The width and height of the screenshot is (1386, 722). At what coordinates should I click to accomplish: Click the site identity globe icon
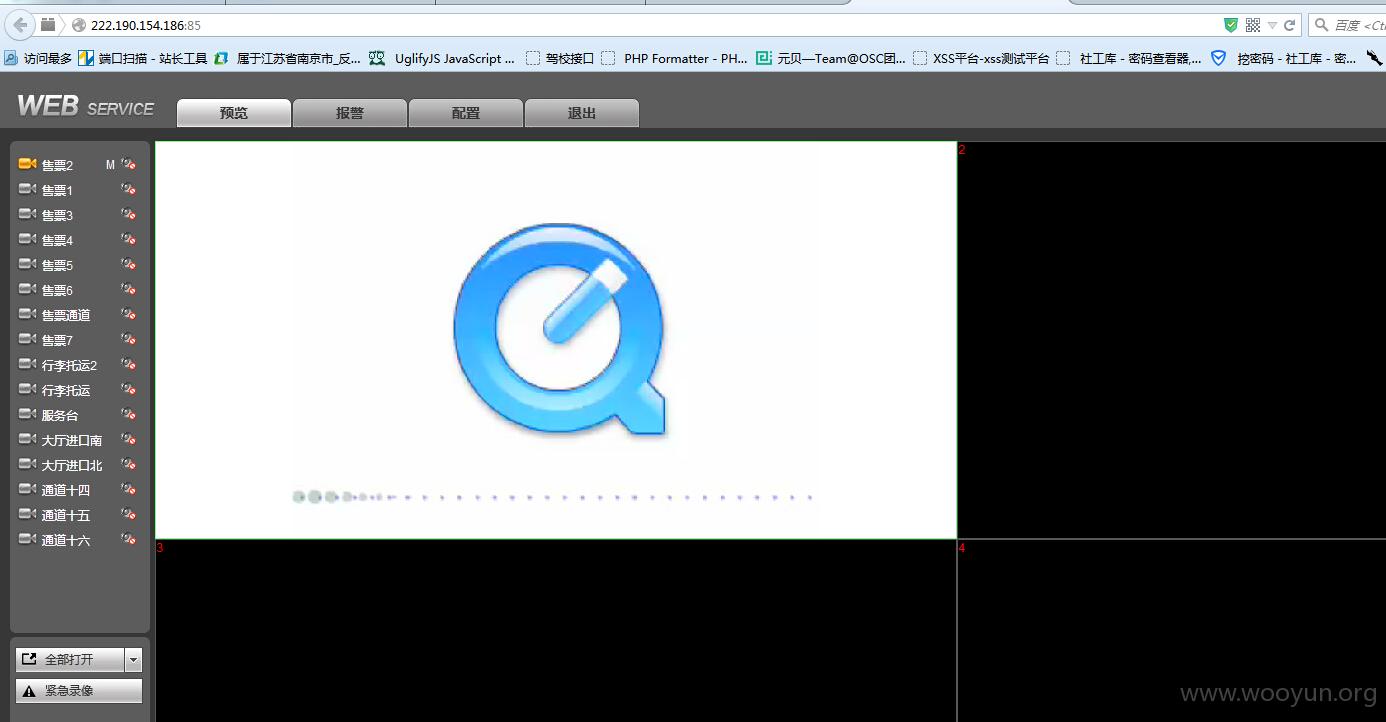[x=79, y=25]
